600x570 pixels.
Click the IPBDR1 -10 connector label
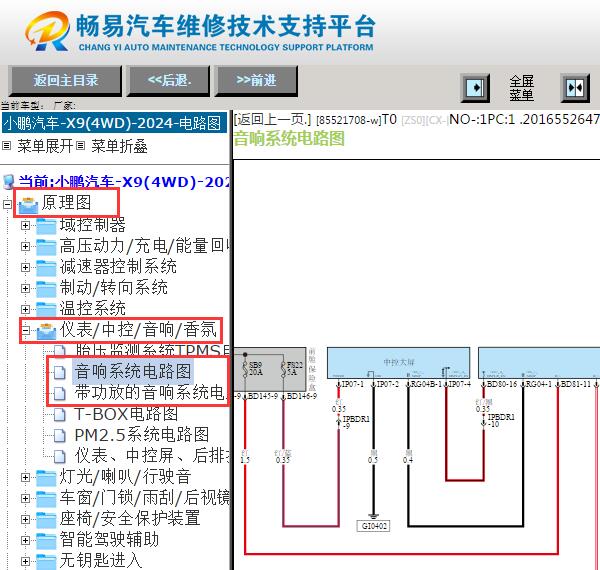pos(500,420)
